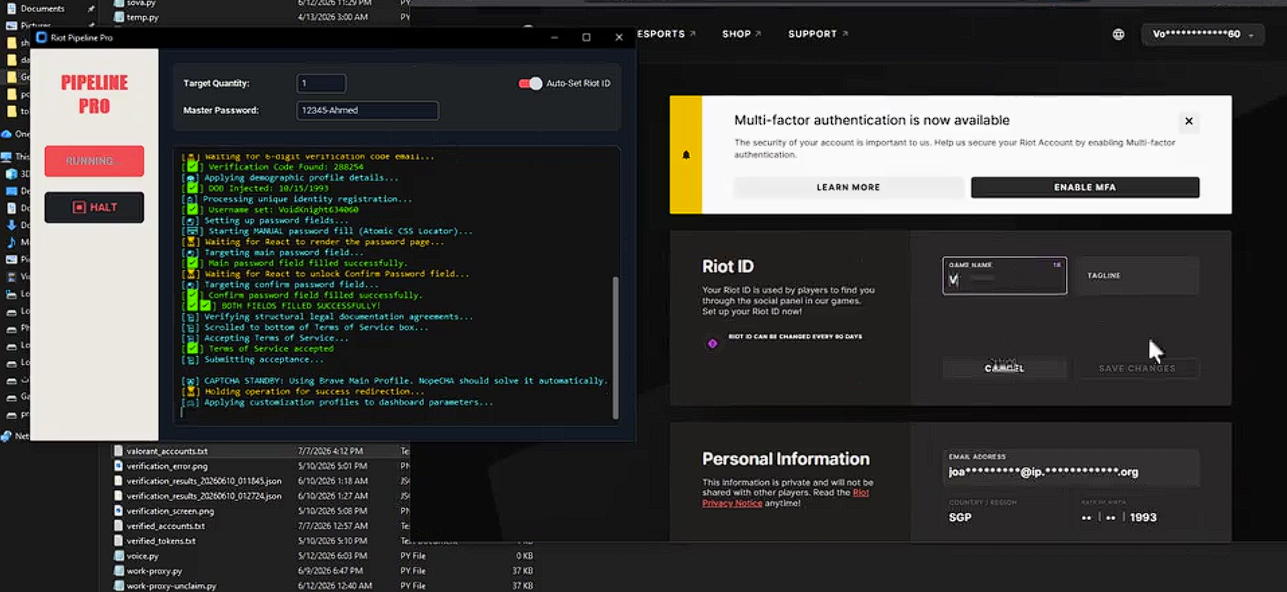Click the Python file icon of voice.py
1287x592 pixels.
click(x=118, y=556)
